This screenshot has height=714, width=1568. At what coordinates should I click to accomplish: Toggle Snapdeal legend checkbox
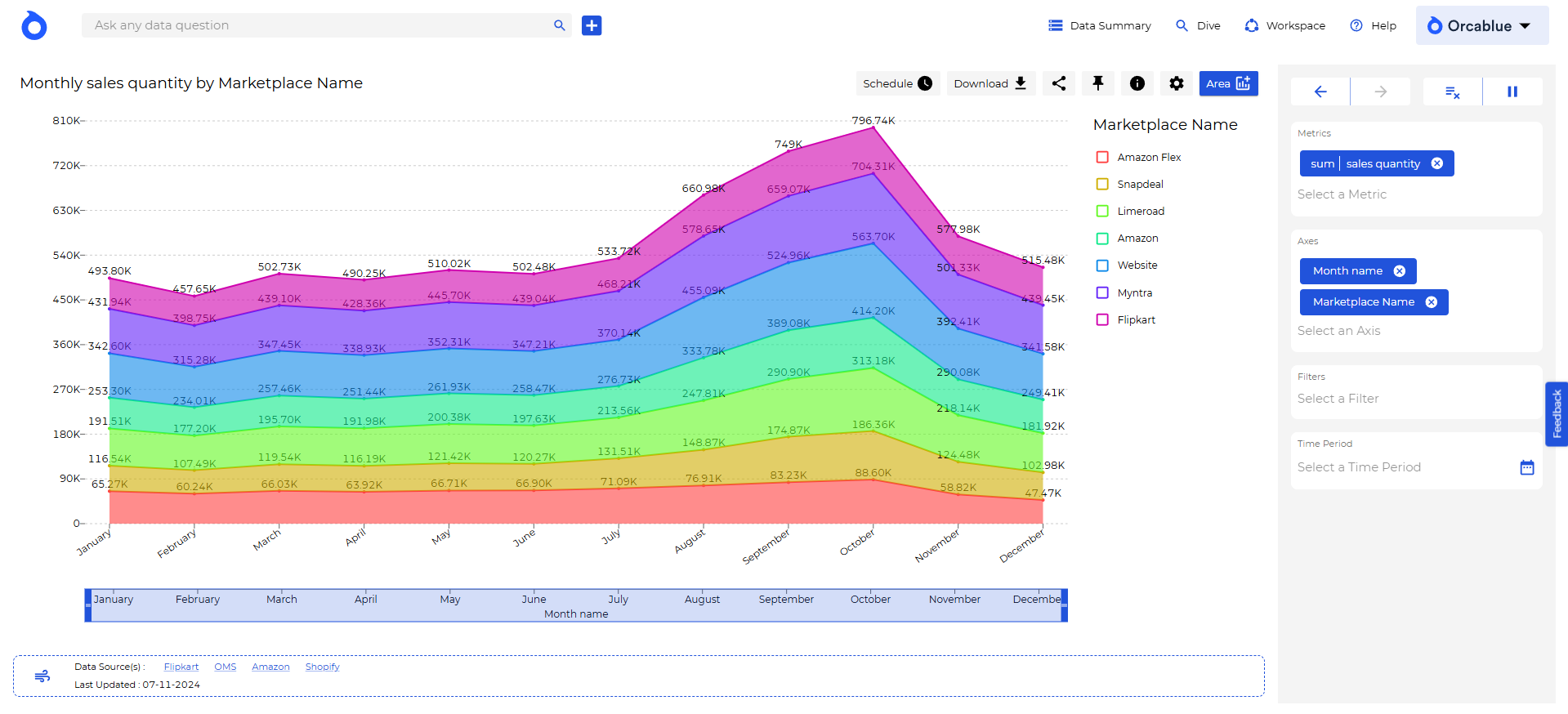pos(1102,184)
